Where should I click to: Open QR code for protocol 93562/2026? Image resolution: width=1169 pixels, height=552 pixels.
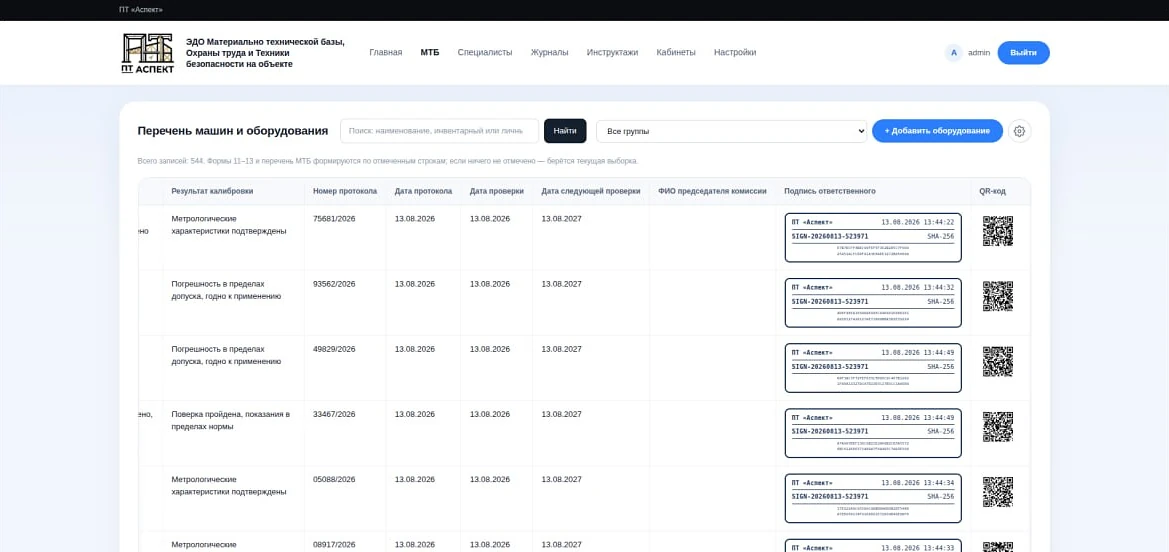[997, 296]
